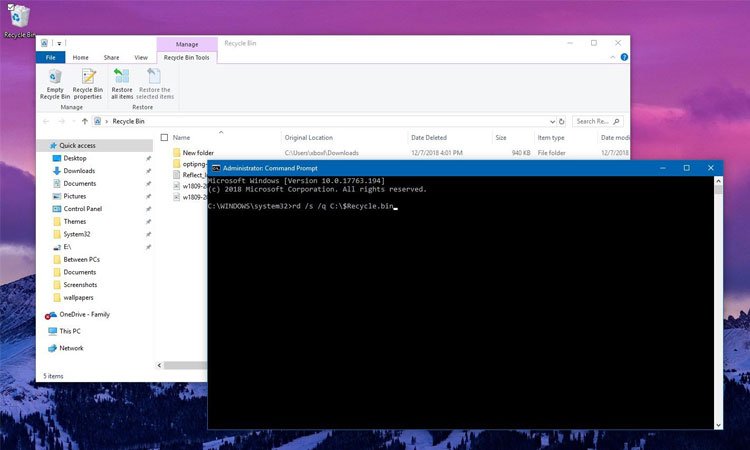
Task: Switch to the View ribbon tab
Action: tap(141, 58)
